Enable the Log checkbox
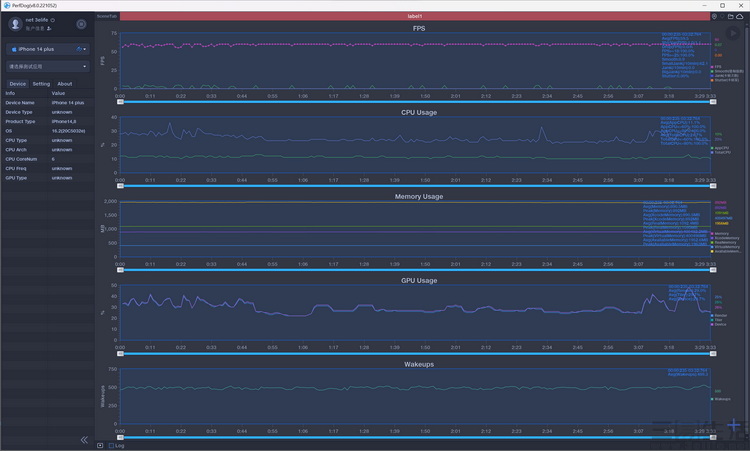The height and width of the screenshot is (451, 750). 111,445
